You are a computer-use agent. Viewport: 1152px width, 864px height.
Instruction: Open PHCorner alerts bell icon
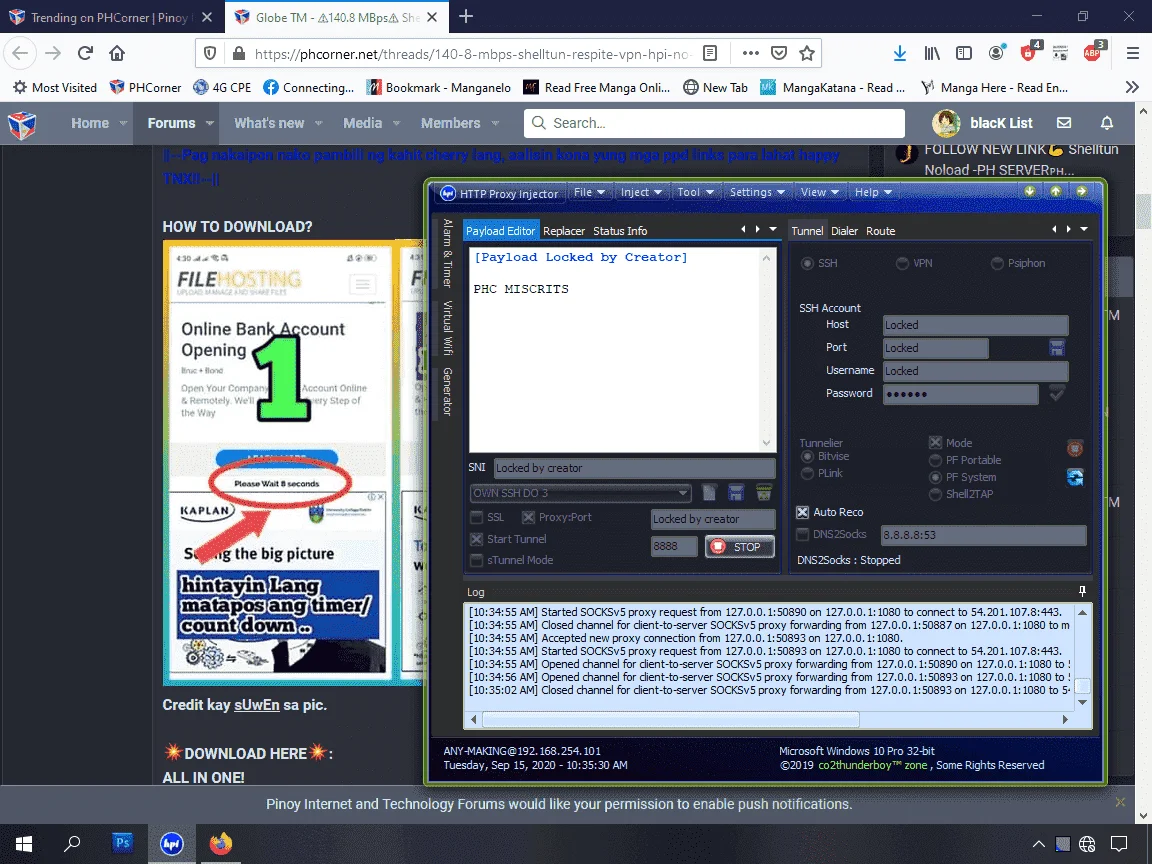1106,123
